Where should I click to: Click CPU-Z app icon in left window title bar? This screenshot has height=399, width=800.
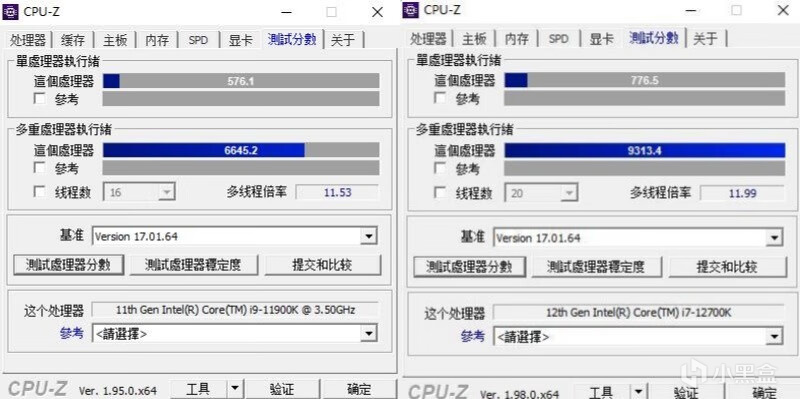coord(11,11)
